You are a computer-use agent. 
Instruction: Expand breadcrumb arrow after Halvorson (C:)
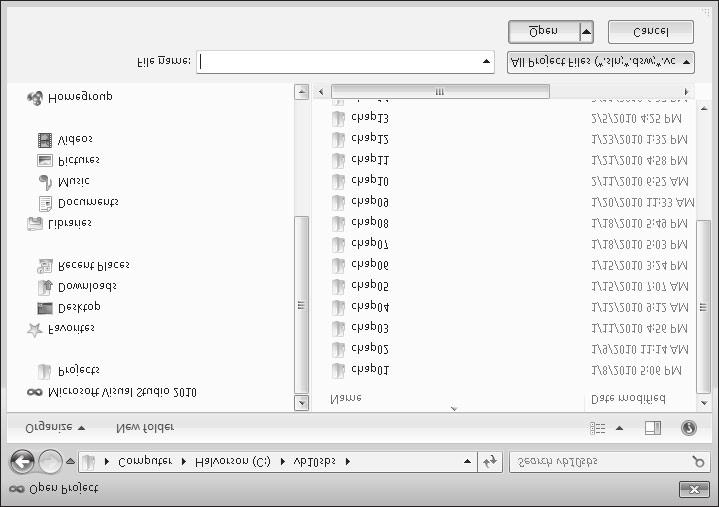pos(282,462)
